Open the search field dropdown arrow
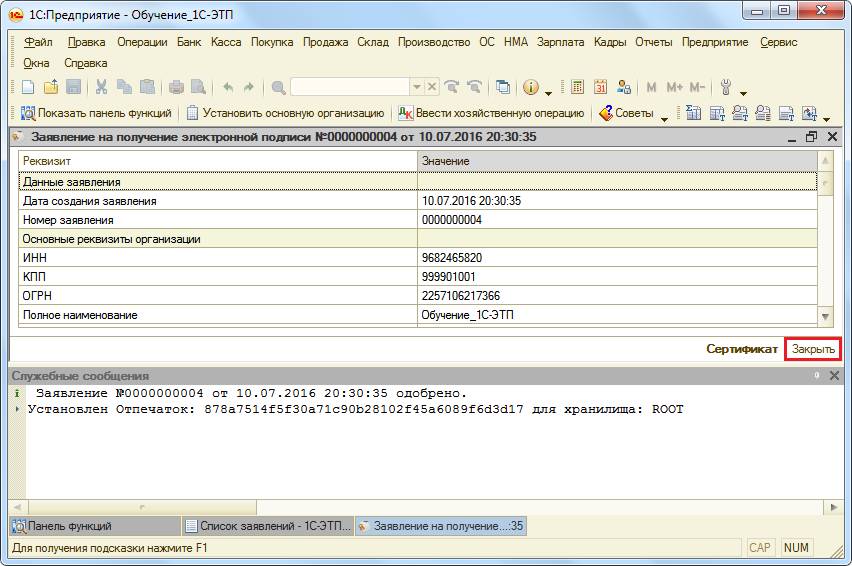The image size is (852, 566). 417,87
